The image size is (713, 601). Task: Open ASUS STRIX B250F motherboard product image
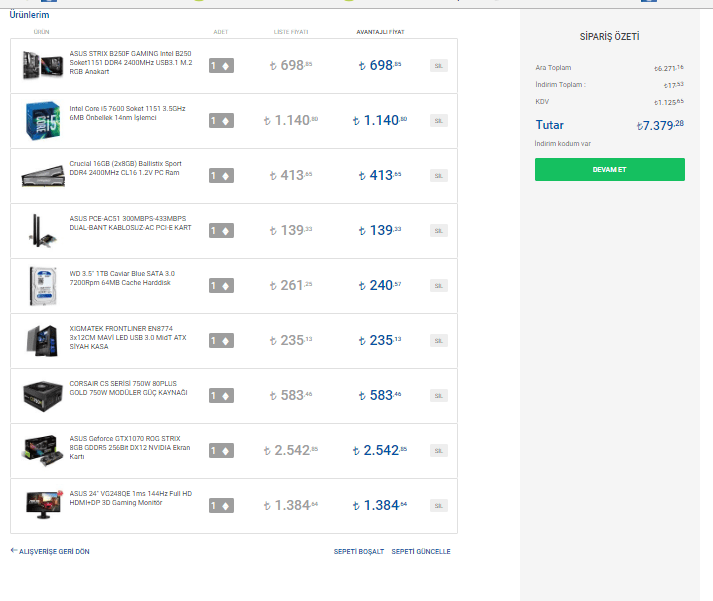point(43,65)
